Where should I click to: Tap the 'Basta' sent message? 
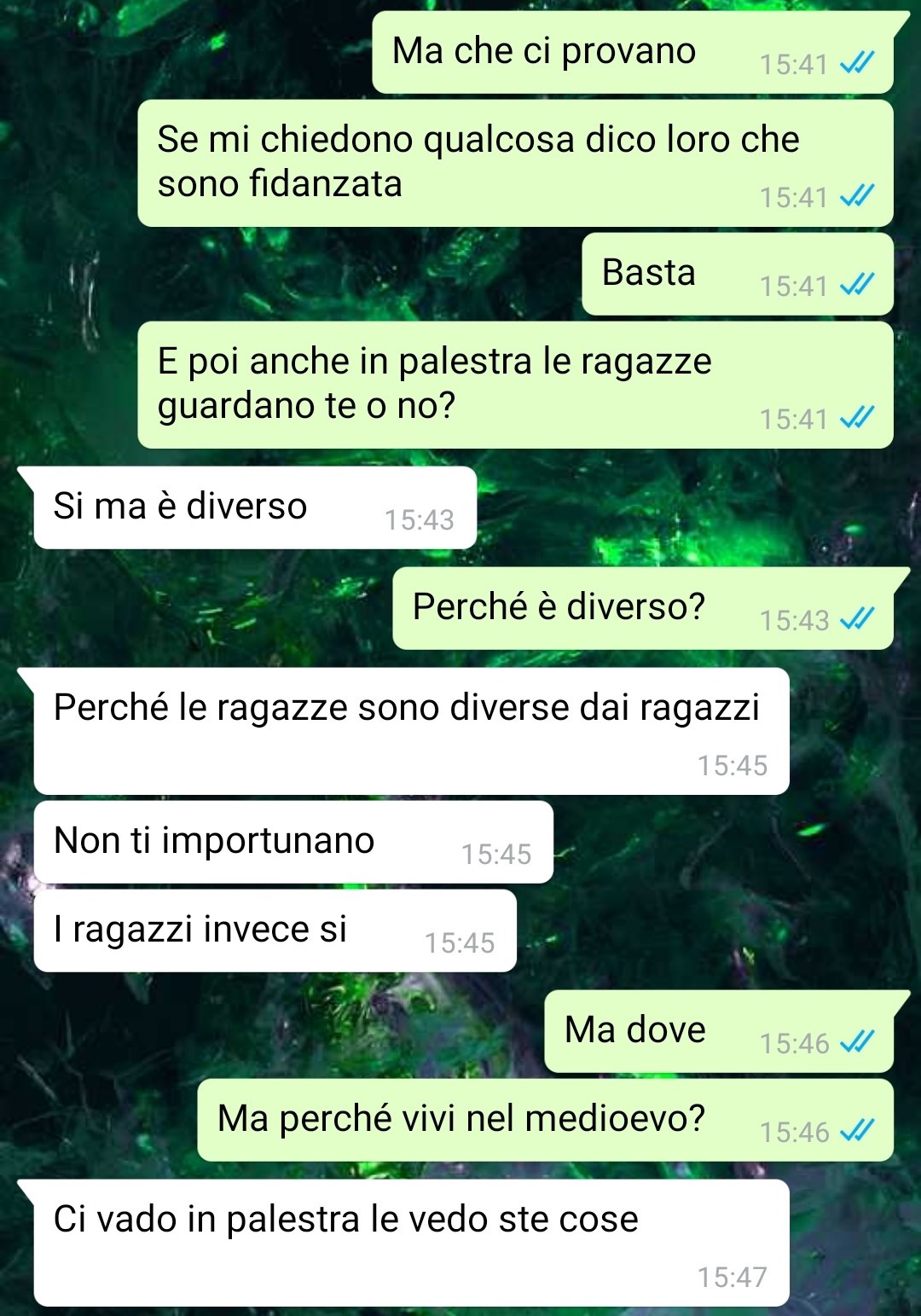click(738, 274)
